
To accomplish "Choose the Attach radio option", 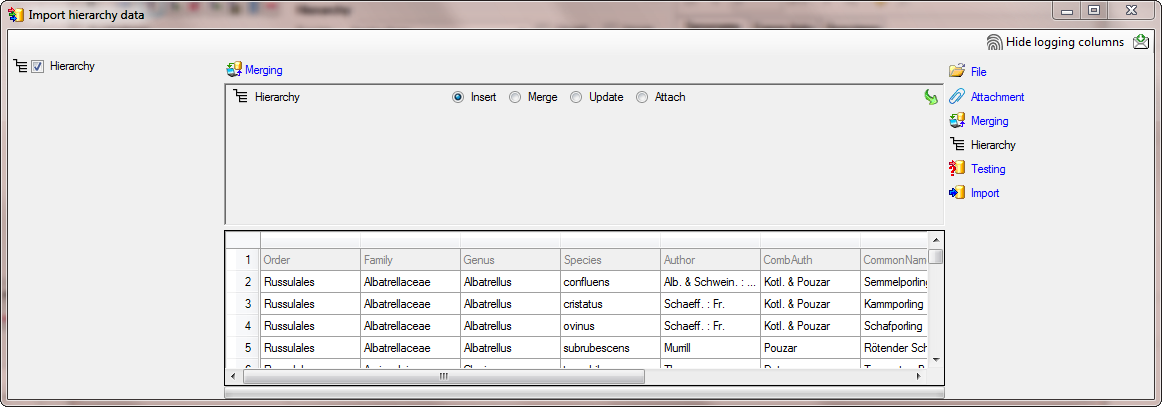I will (642, 97).
